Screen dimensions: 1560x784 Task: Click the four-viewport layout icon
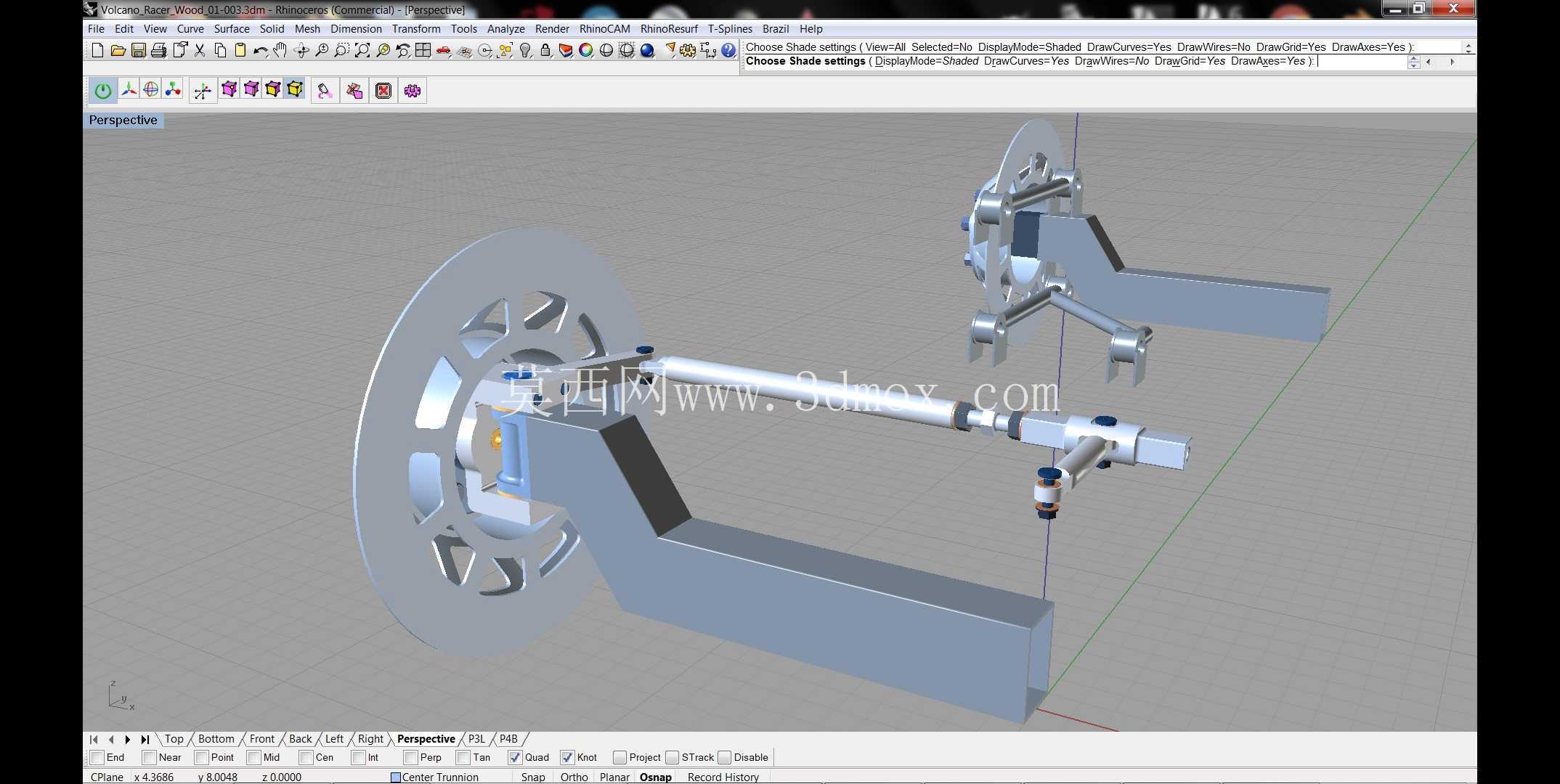coord(423,50)
